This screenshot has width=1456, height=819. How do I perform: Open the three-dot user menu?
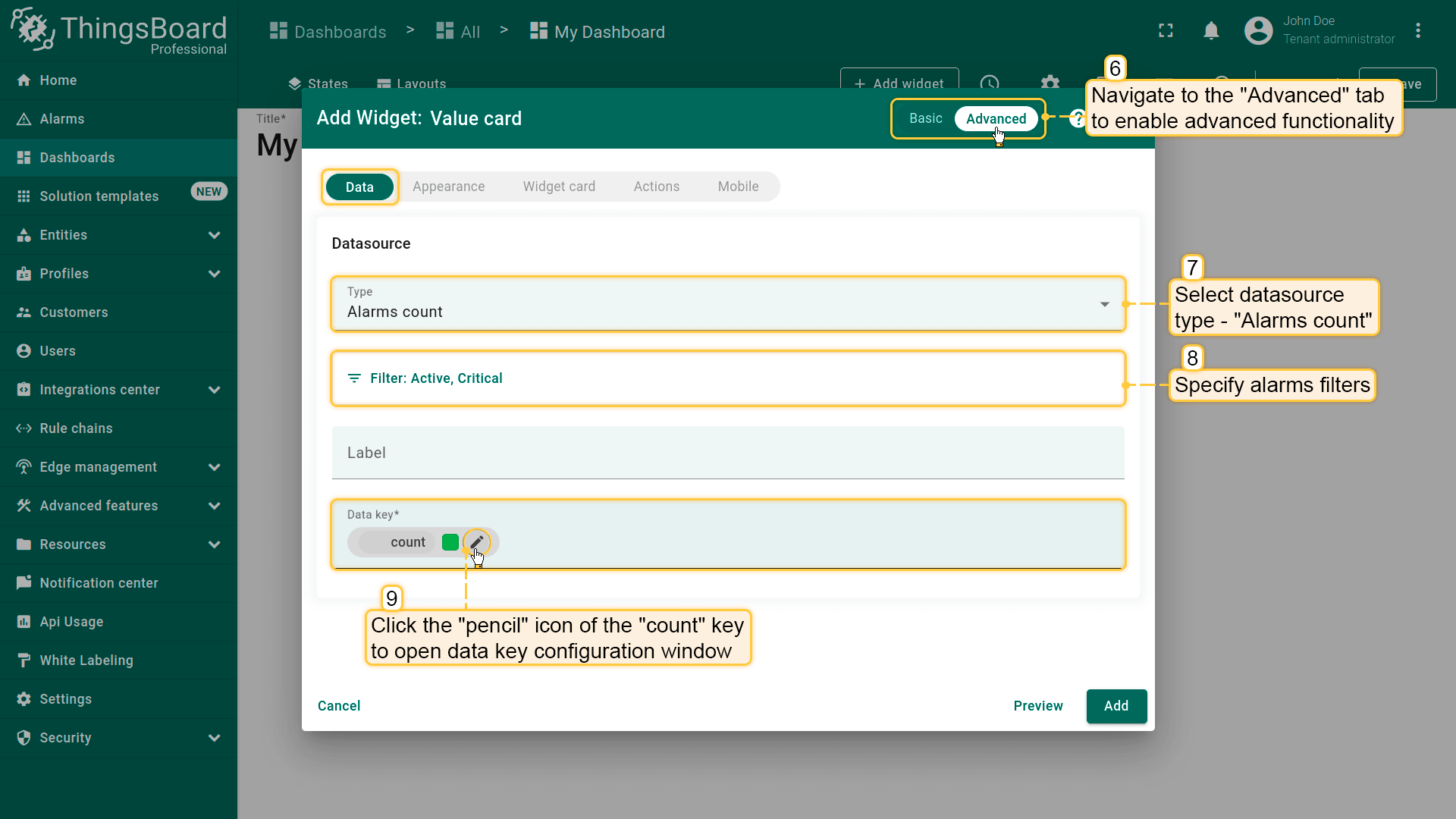tap(1417, 31)
